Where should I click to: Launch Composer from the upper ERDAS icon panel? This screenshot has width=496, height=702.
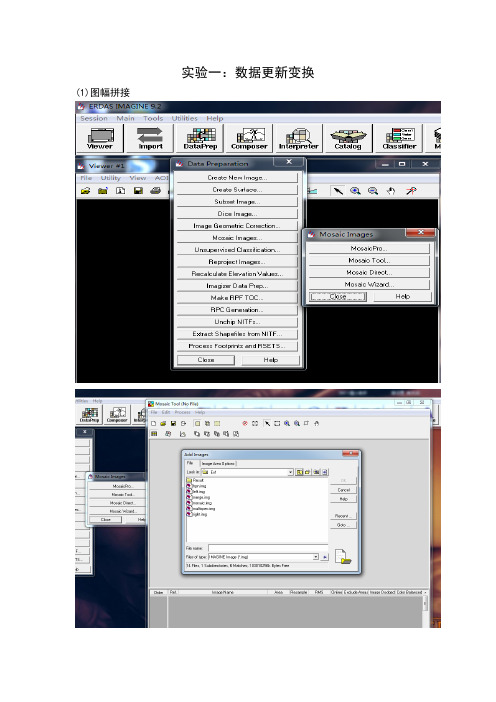coord(249,138)
